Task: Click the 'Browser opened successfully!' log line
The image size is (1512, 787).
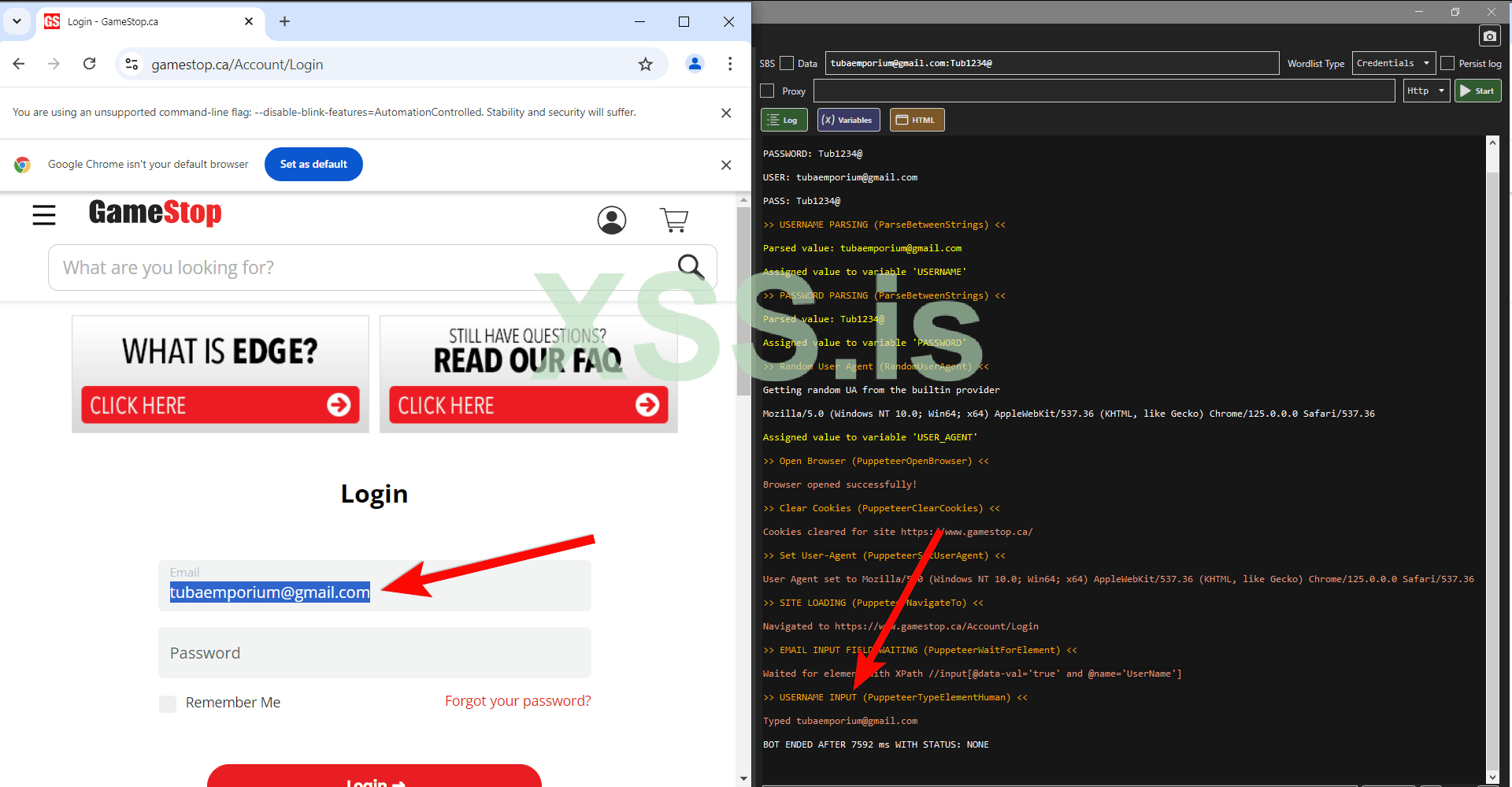Action: pos(839,484)
